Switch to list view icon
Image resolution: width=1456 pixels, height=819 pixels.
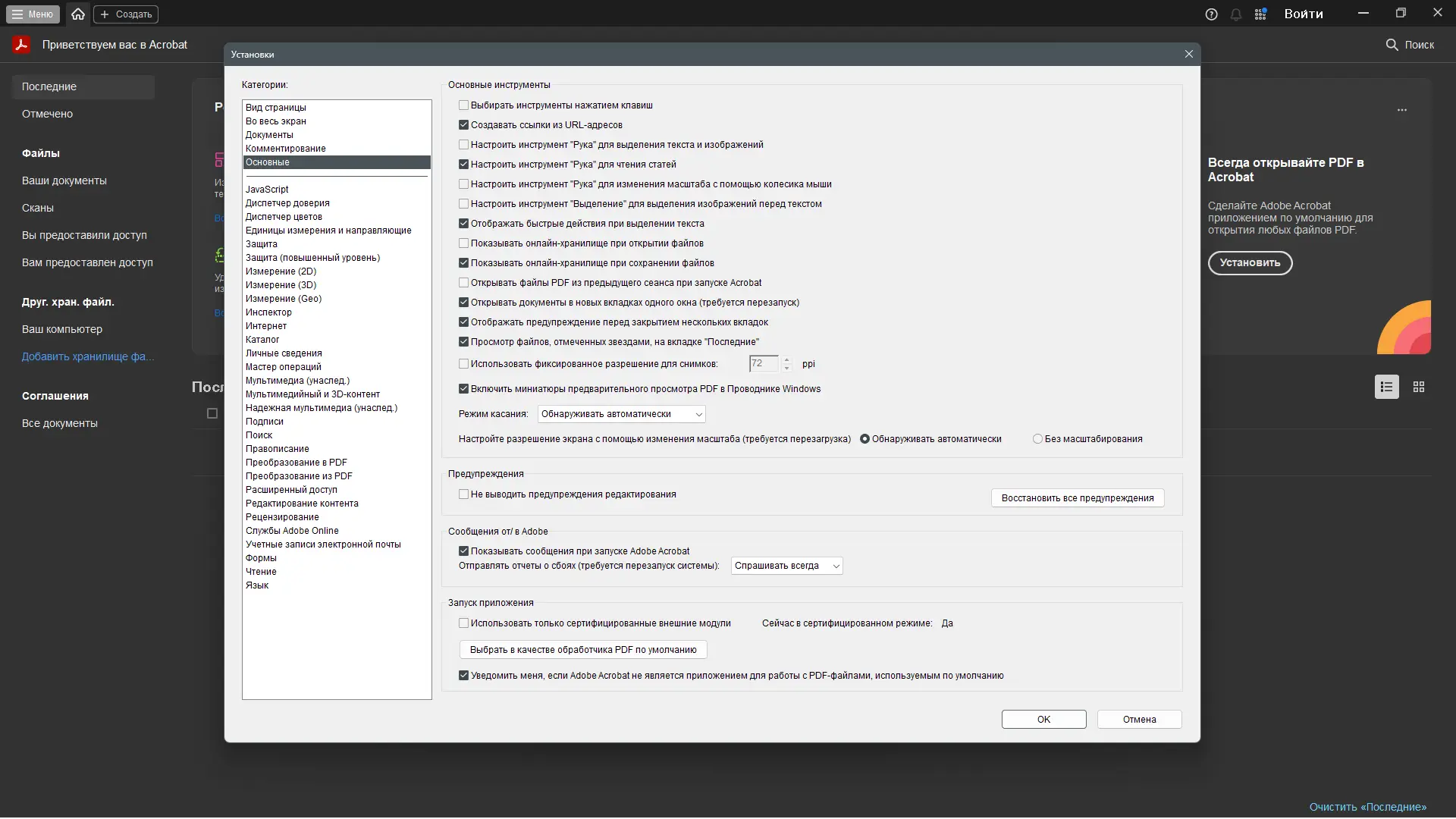[x=1386, y=387]
